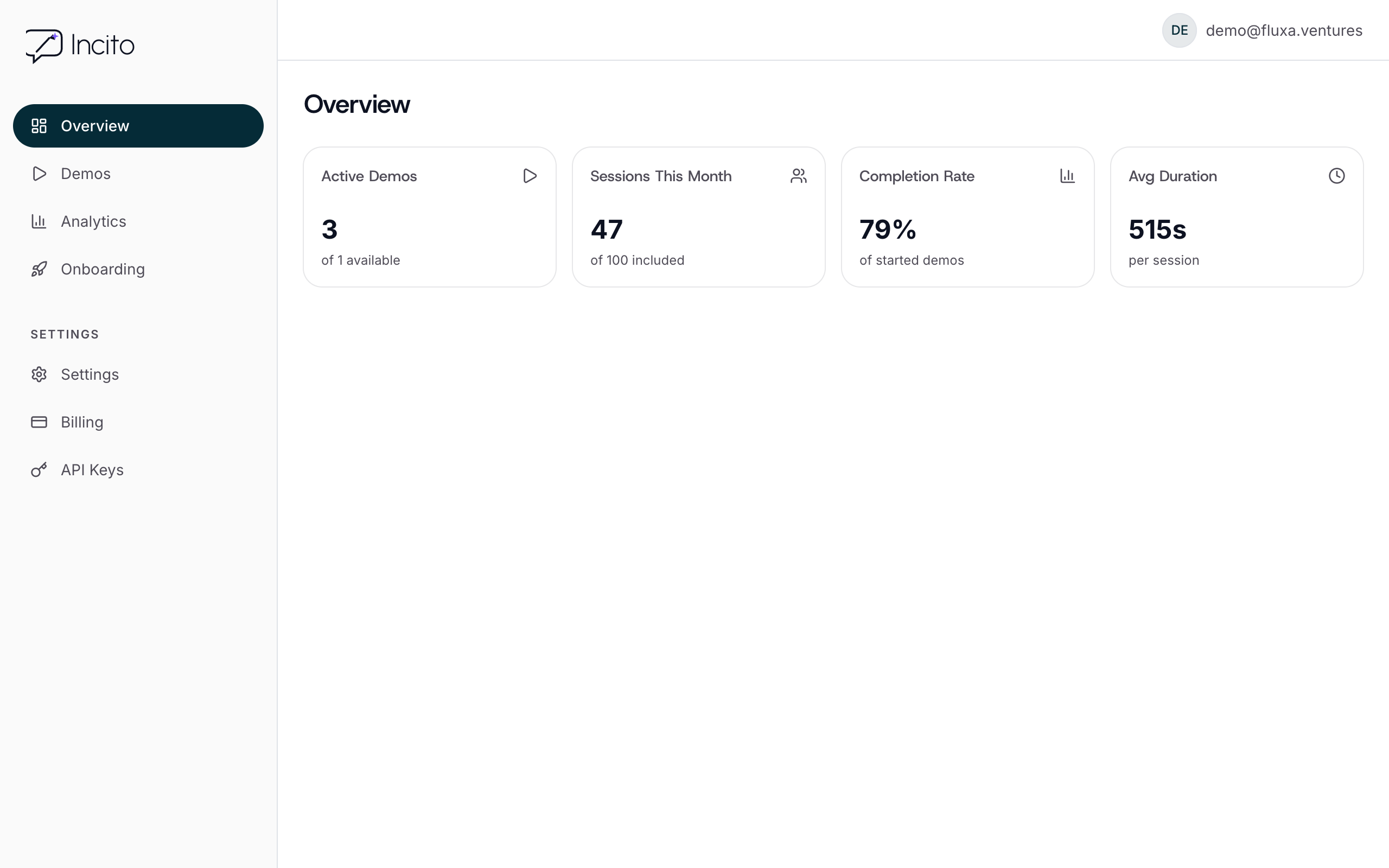The height and width of the screenshot is (868, 1389).
Task: Navigate to Billing settings
Action: pyautogui.click(x=81, y=422)
